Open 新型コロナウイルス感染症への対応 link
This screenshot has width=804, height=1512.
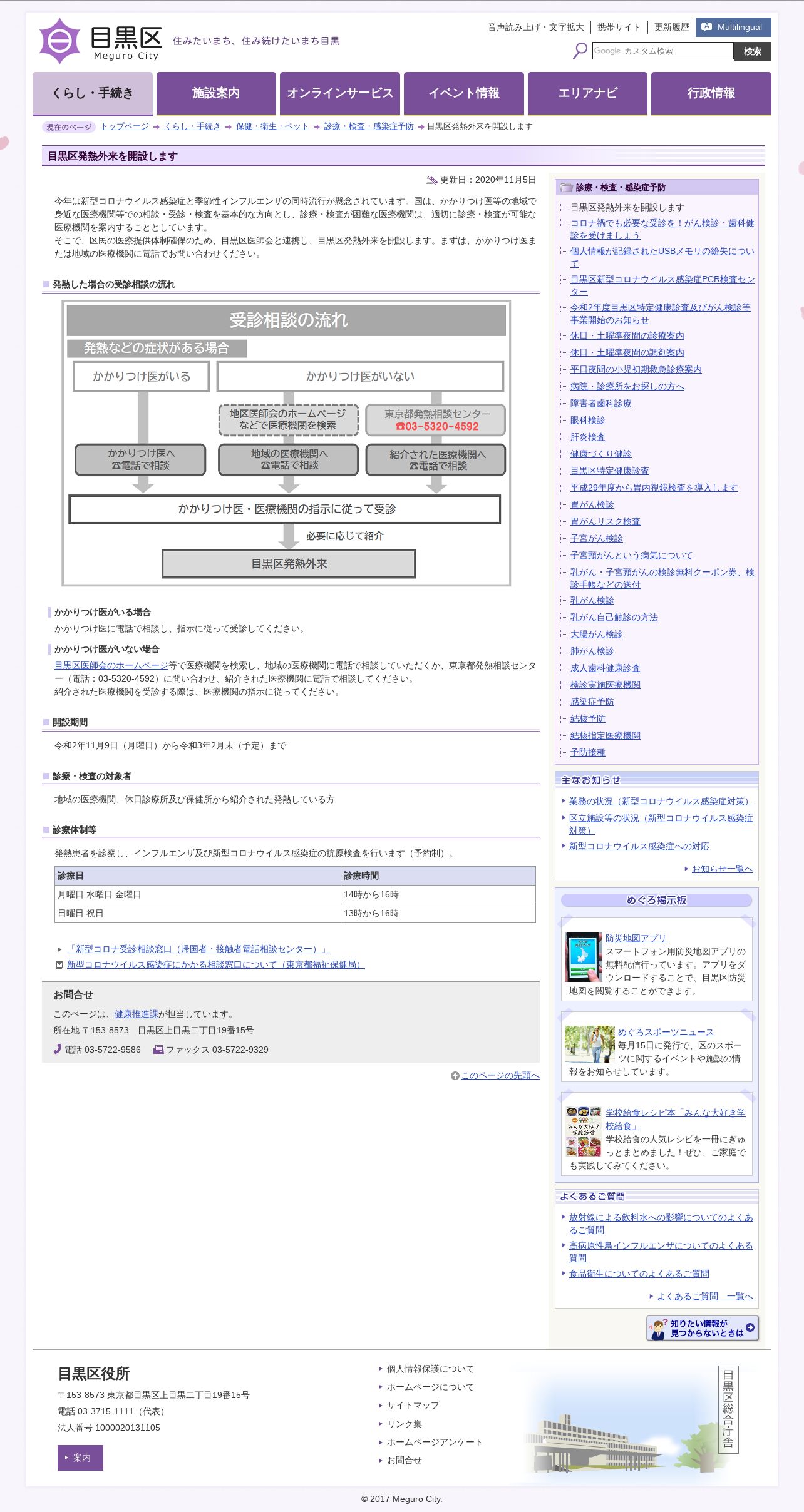tap(639, 846)
